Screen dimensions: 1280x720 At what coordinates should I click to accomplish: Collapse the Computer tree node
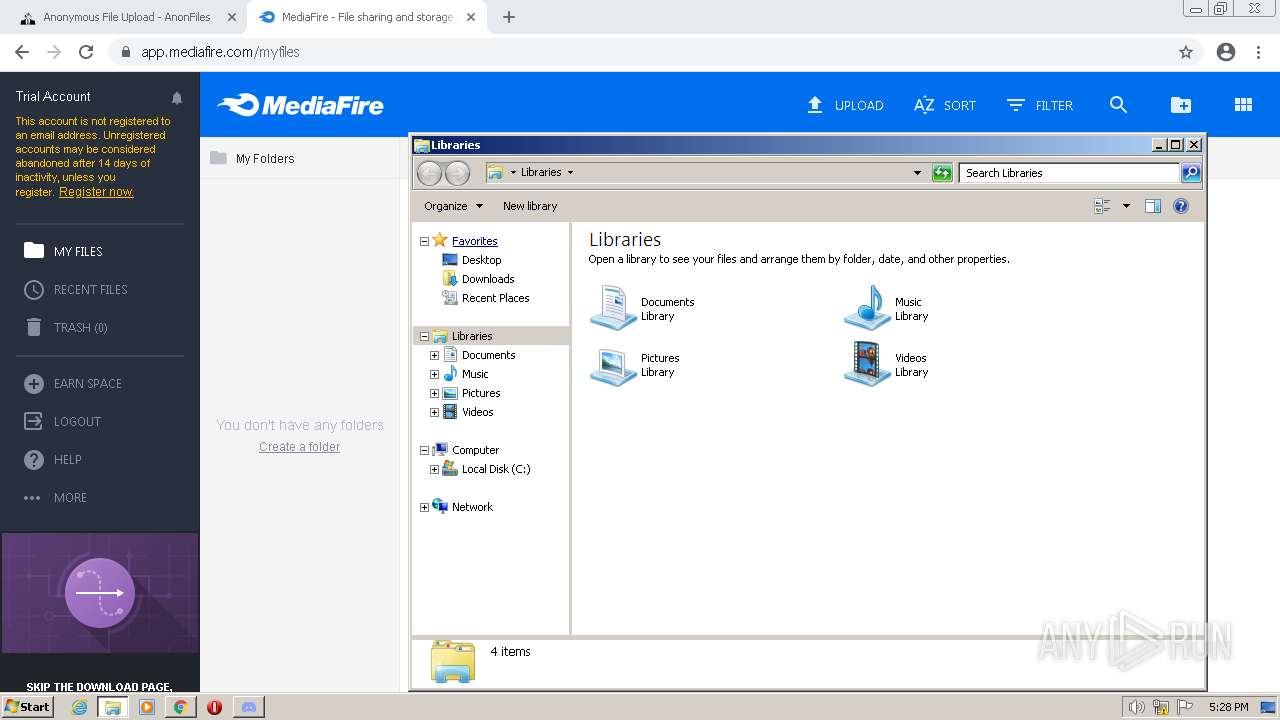(424, 450)
